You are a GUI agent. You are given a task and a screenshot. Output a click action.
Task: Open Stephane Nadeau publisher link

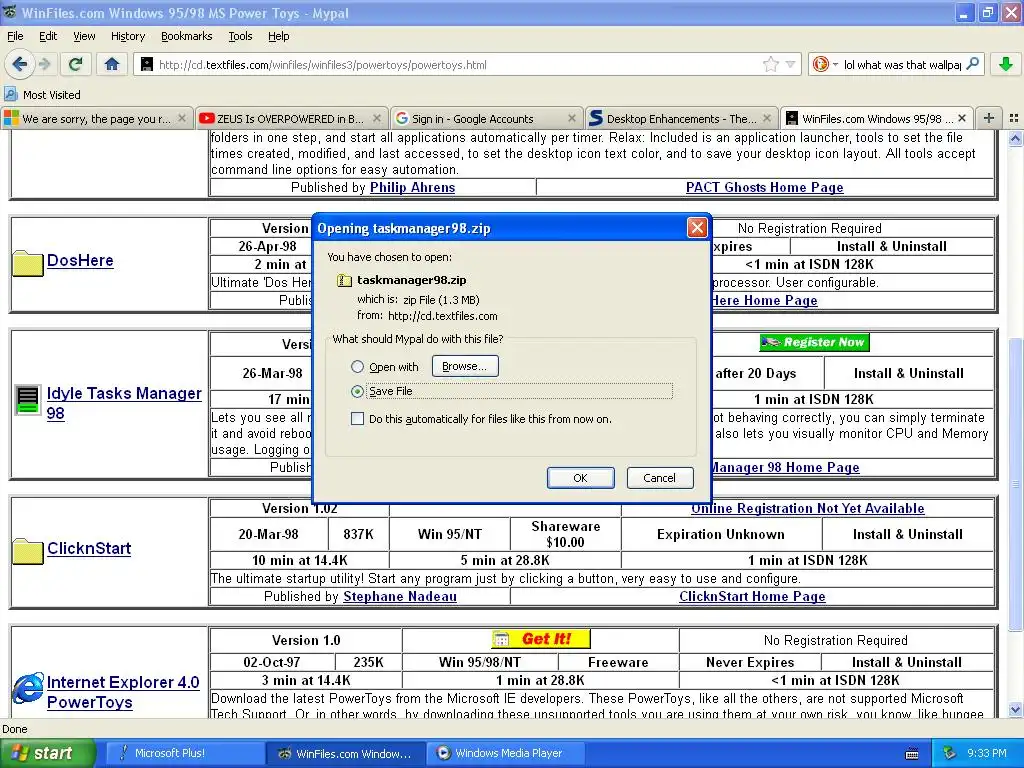pos(400,596)
